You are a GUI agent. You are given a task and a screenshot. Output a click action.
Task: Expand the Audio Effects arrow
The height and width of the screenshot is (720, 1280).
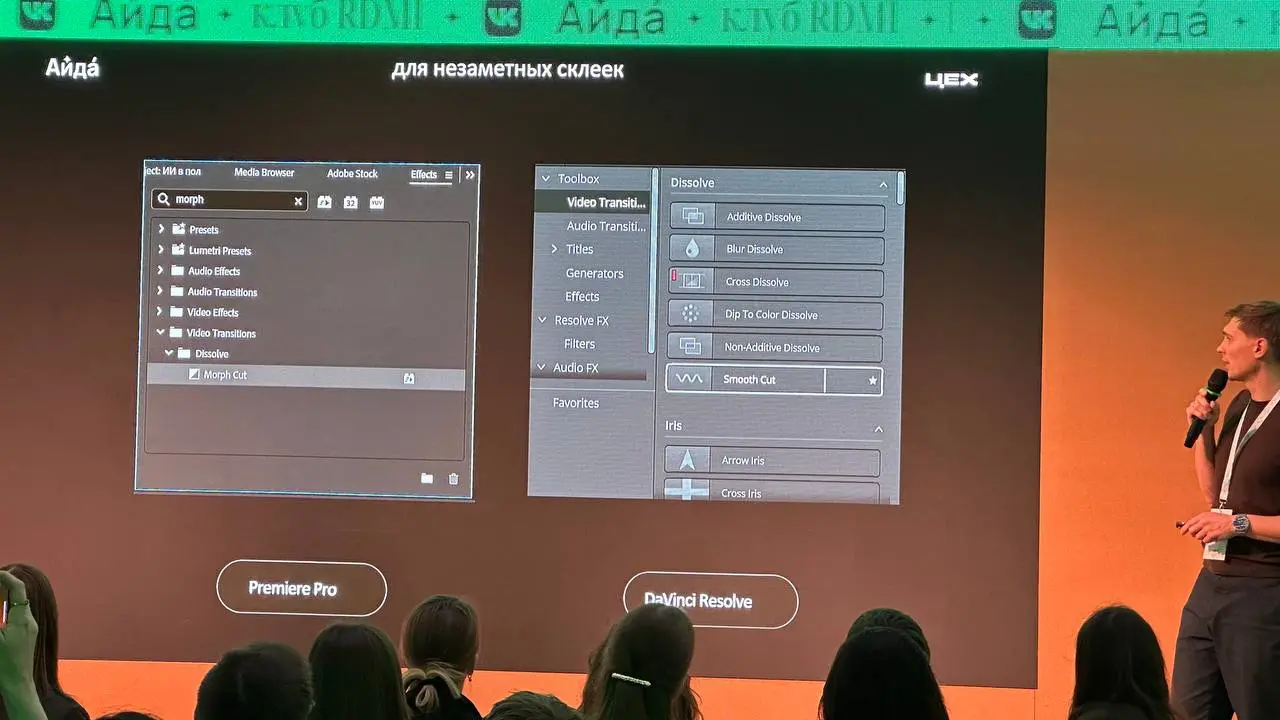click(x=160, y=271)
